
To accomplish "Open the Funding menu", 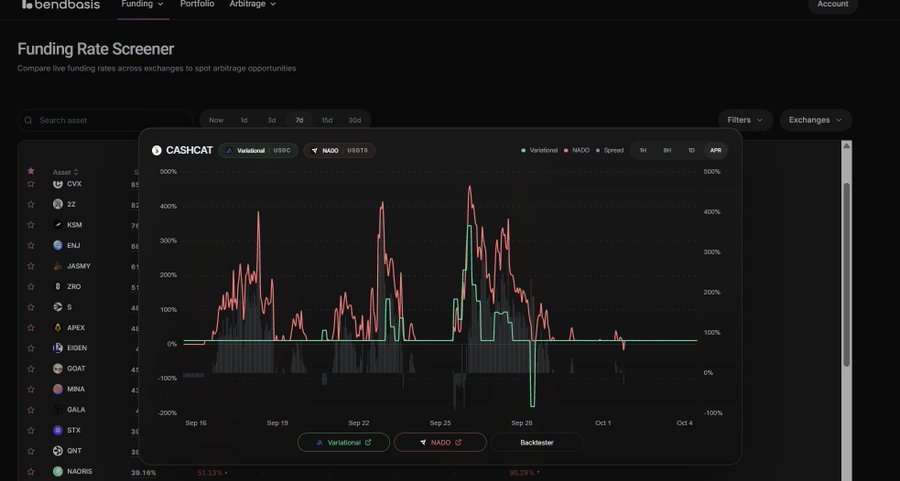I will tap(142, 4).
